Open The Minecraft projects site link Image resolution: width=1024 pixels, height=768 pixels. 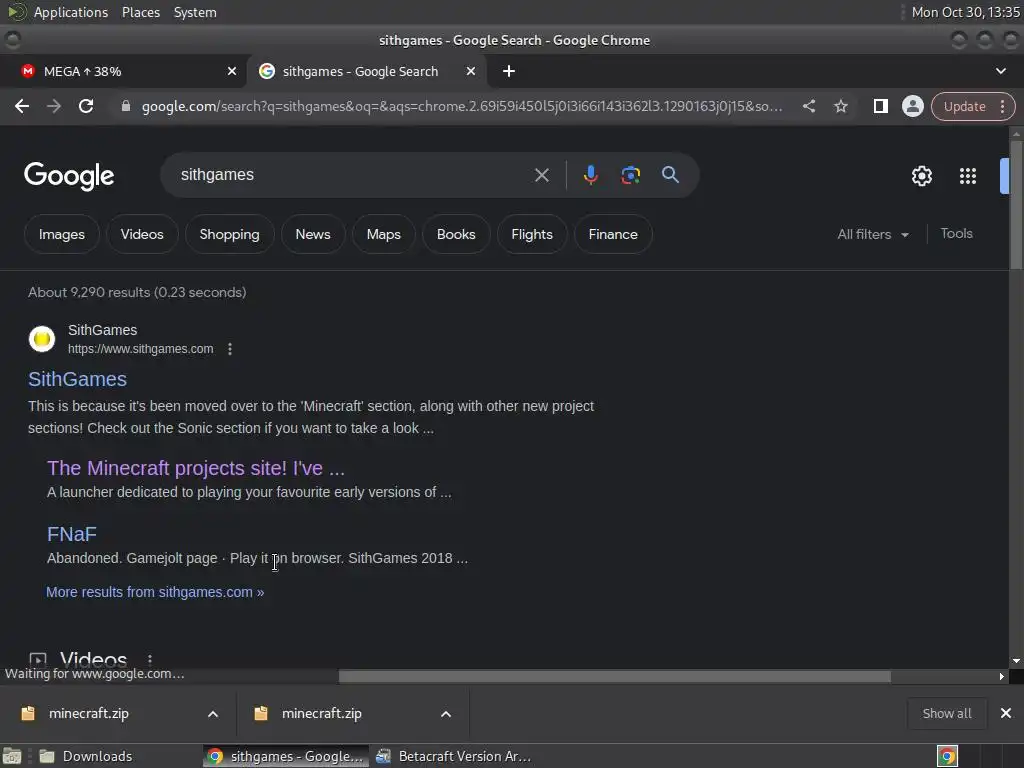[x=195, y=468]
